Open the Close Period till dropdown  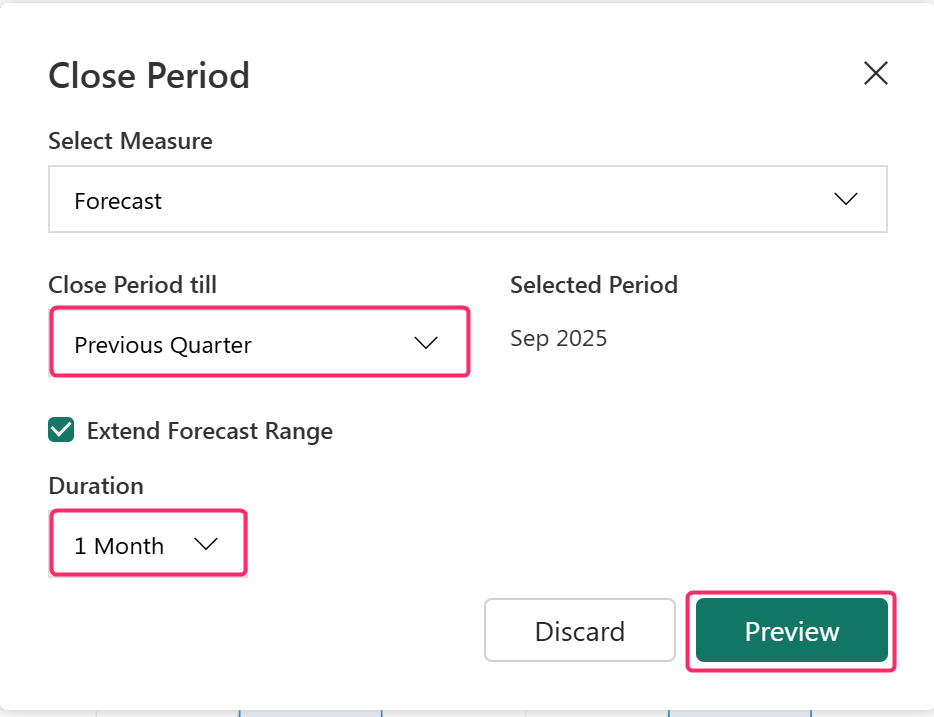click(259, 343)
